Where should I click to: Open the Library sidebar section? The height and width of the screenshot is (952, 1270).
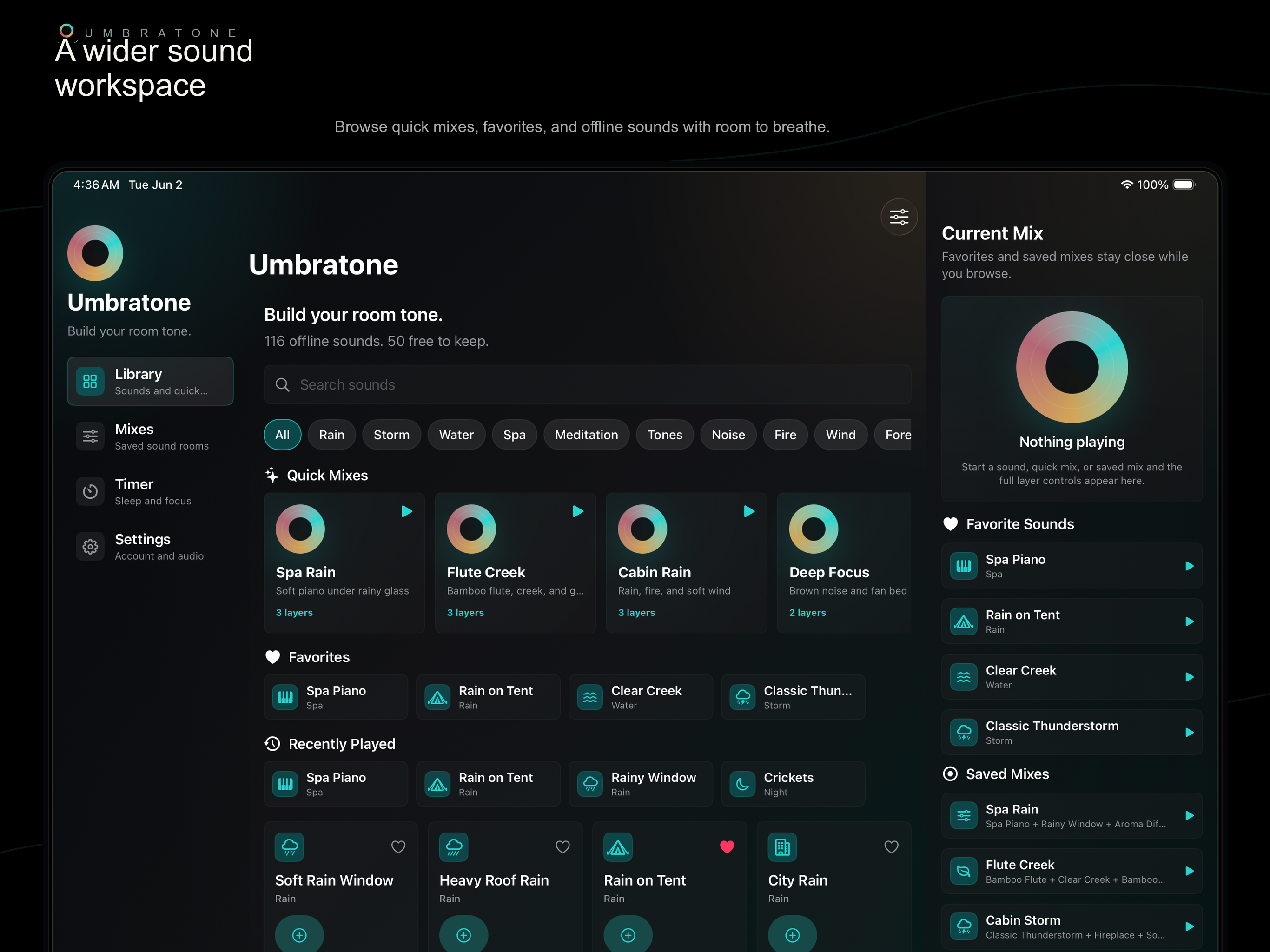click(x=150, y=381)
